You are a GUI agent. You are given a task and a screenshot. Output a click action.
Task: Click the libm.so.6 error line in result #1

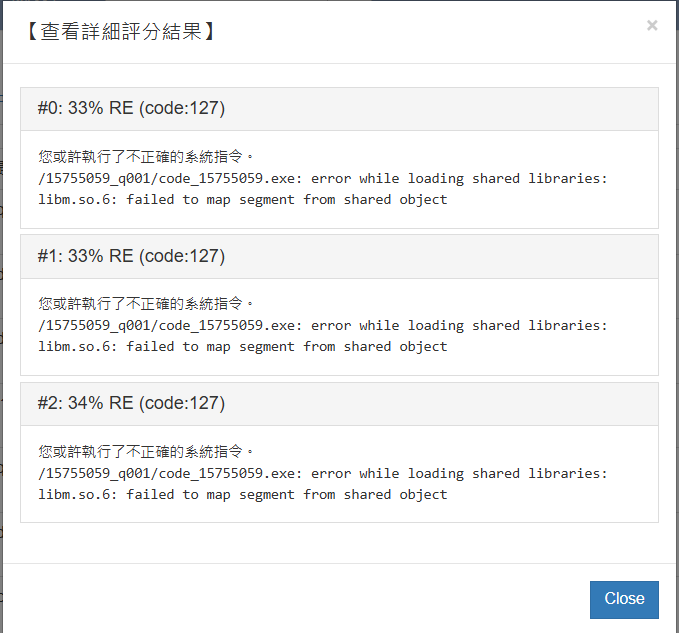click(x=243, y=346)
